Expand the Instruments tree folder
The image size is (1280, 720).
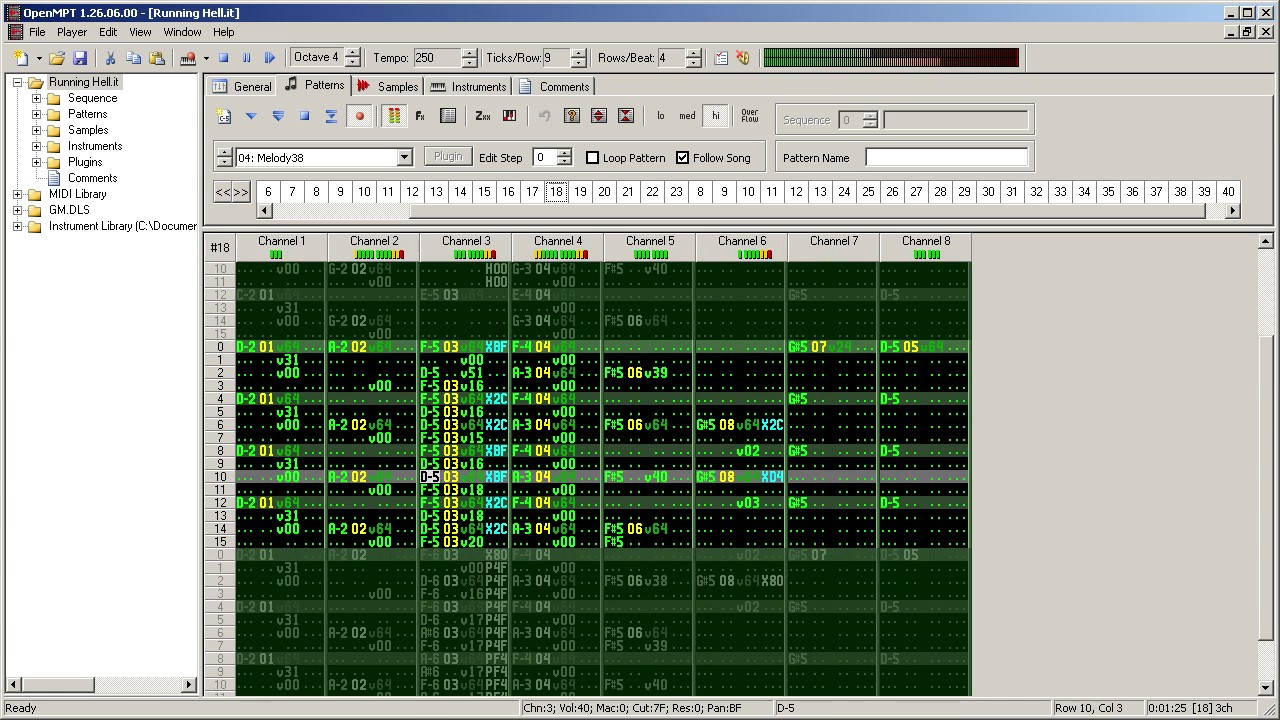click(37, 146)
